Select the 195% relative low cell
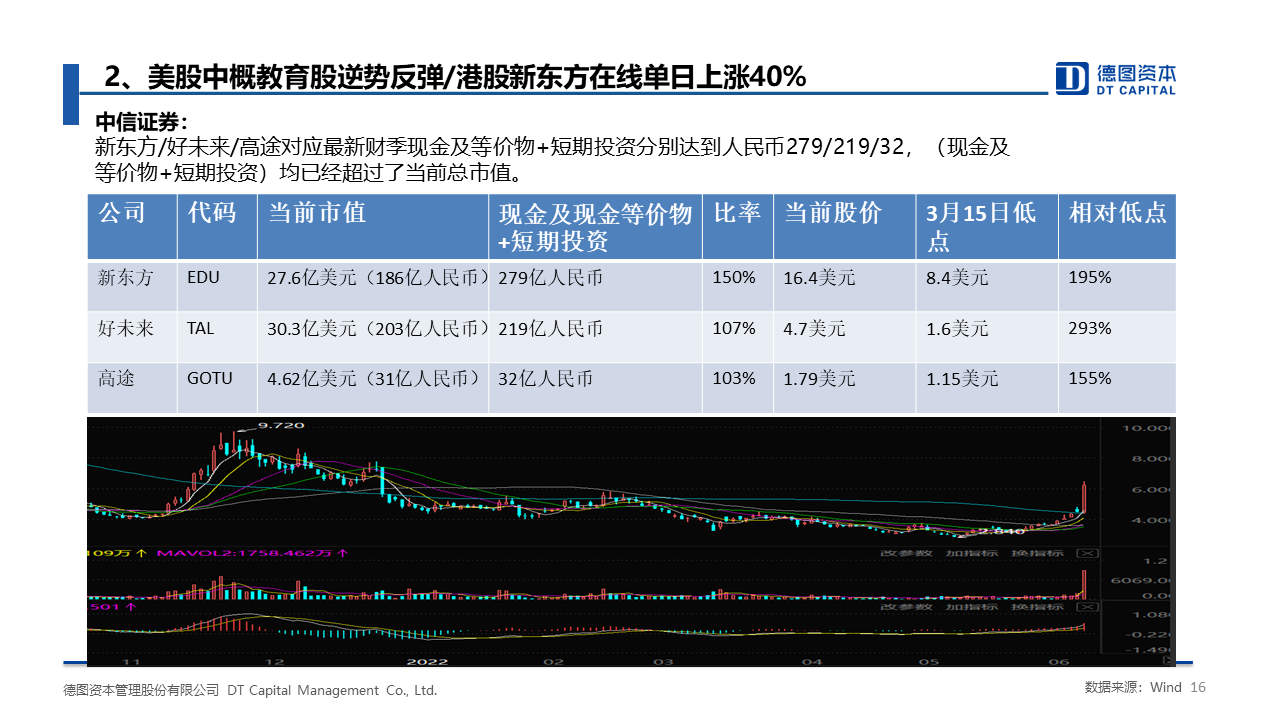Viewport: 1280px width, 720px height. (x=1117, y=285)
